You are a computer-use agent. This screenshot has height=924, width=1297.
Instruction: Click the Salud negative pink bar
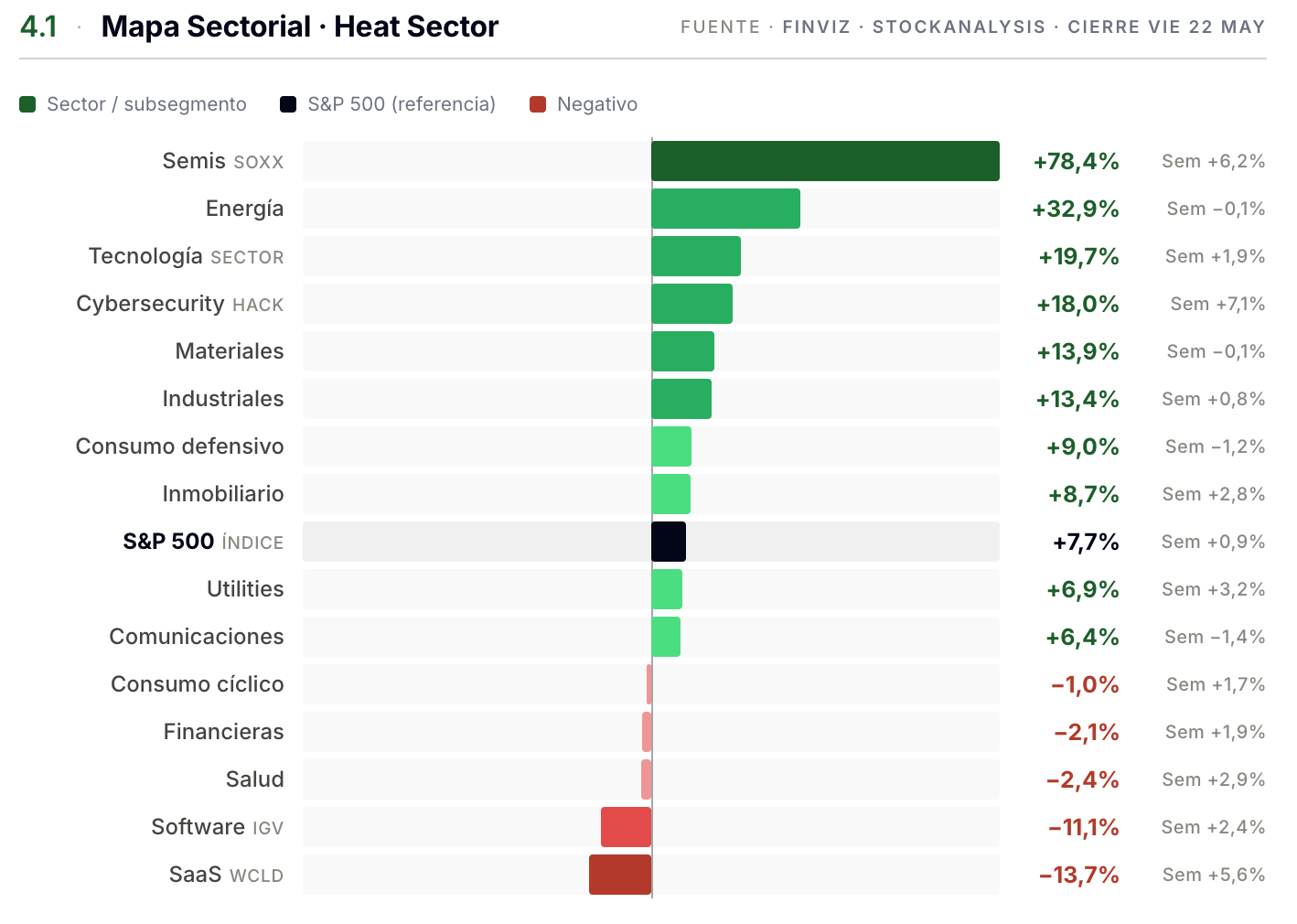pyautogui.click(x=647, y=779)
